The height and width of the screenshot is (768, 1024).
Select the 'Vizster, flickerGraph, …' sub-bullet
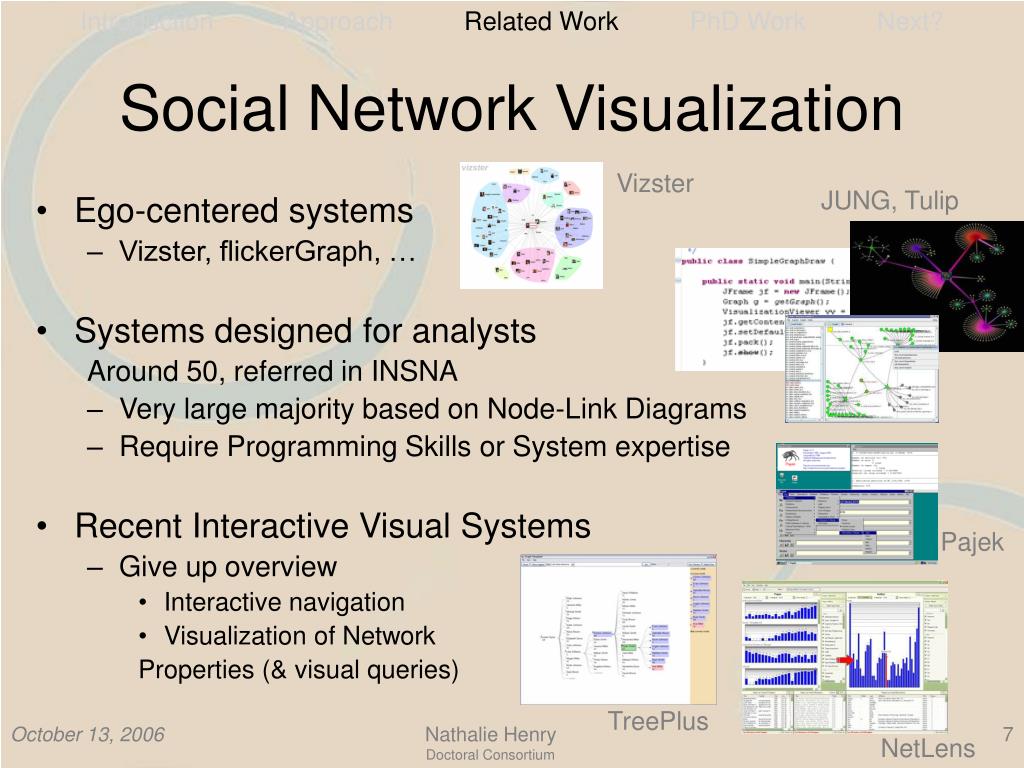[x=267, y=251]
